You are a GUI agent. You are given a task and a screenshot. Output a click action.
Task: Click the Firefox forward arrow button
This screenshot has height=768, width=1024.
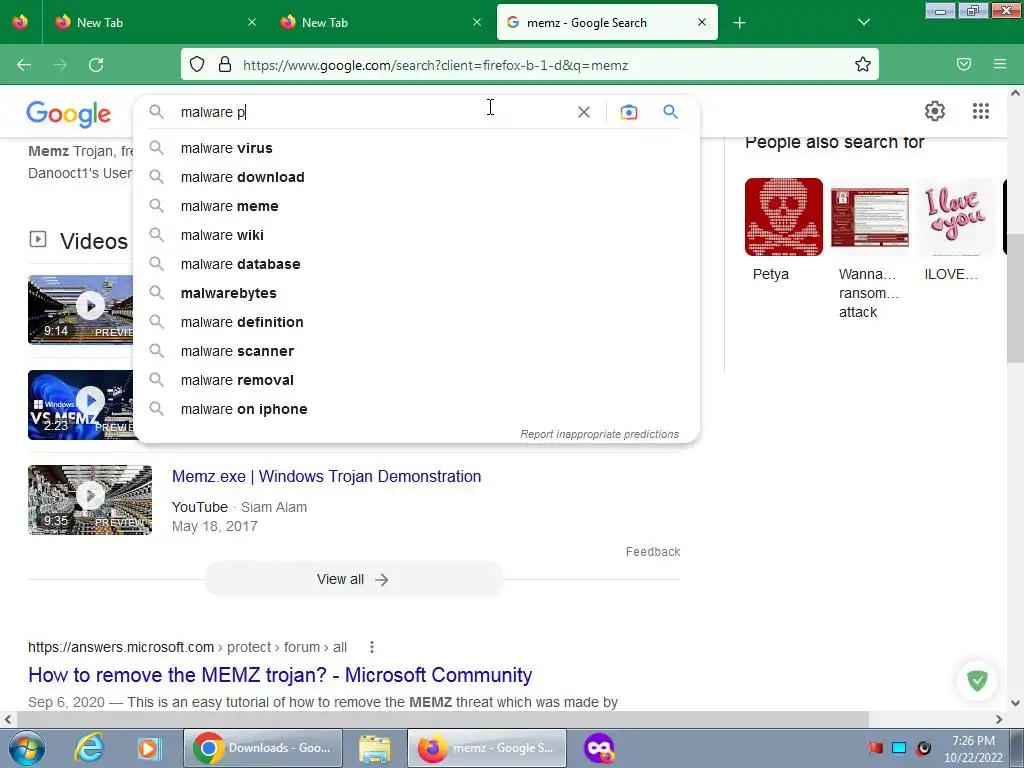[x=60, y=65]
